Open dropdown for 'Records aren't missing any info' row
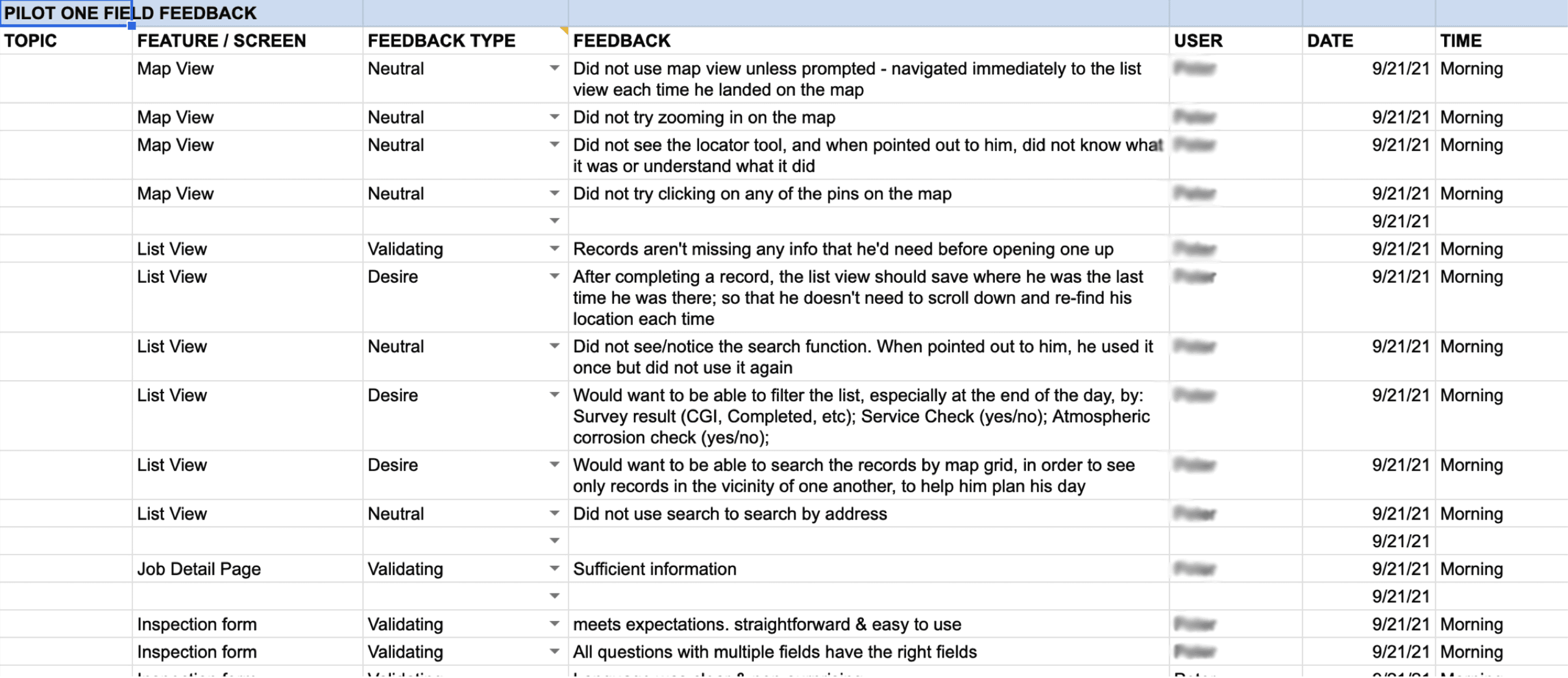Viewport: 1568px width, 678px height. pyautogui.click(x=554, y=248)
